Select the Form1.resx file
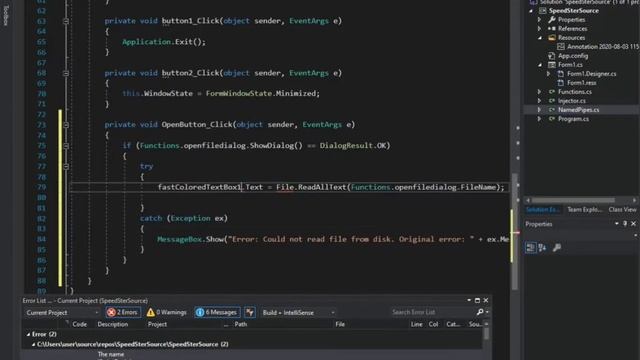The width and height of the screenshot is (640, 360). click(x=581, y=82)
